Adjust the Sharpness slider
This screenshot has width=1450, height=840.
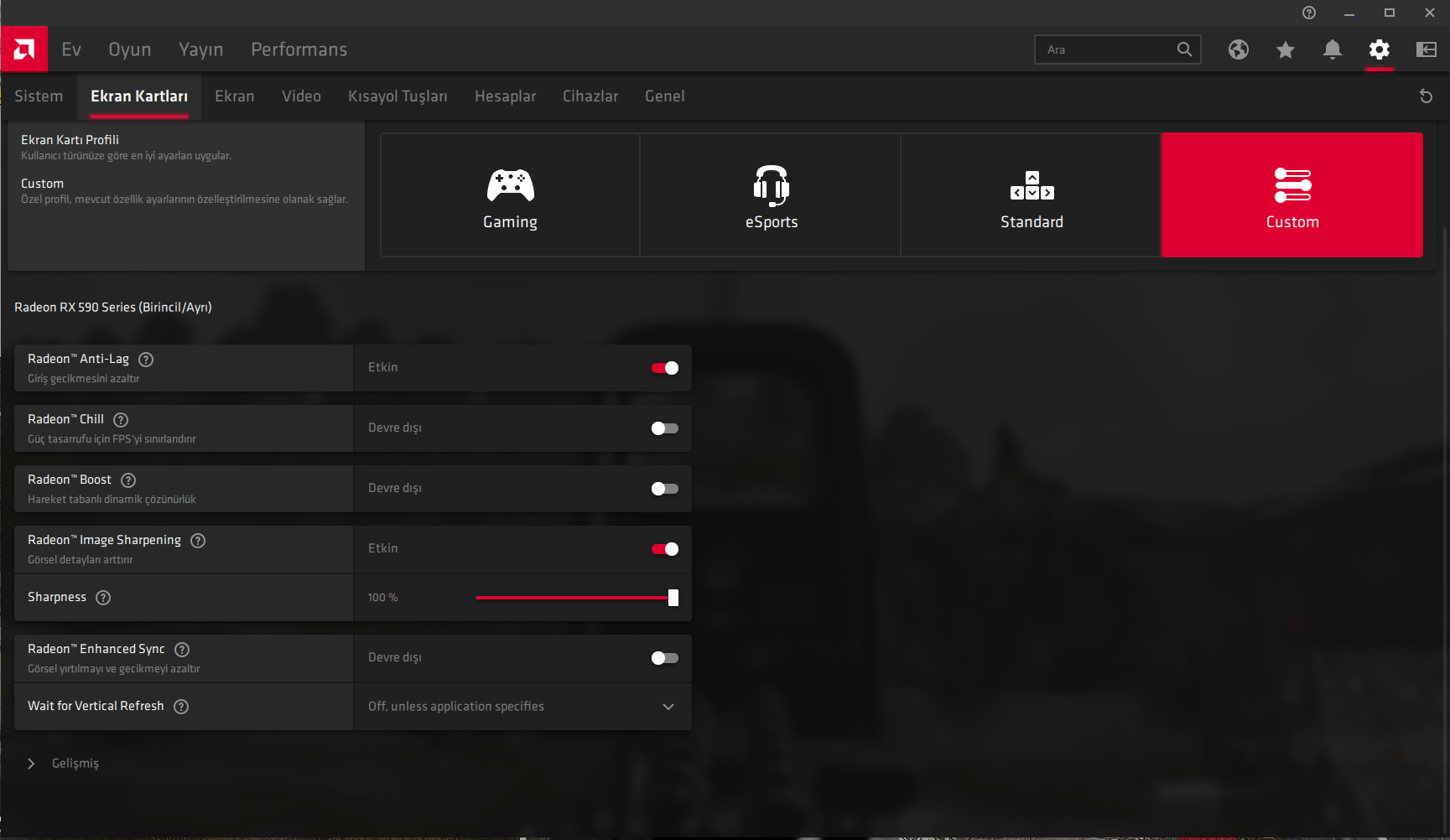pos(577,598)
